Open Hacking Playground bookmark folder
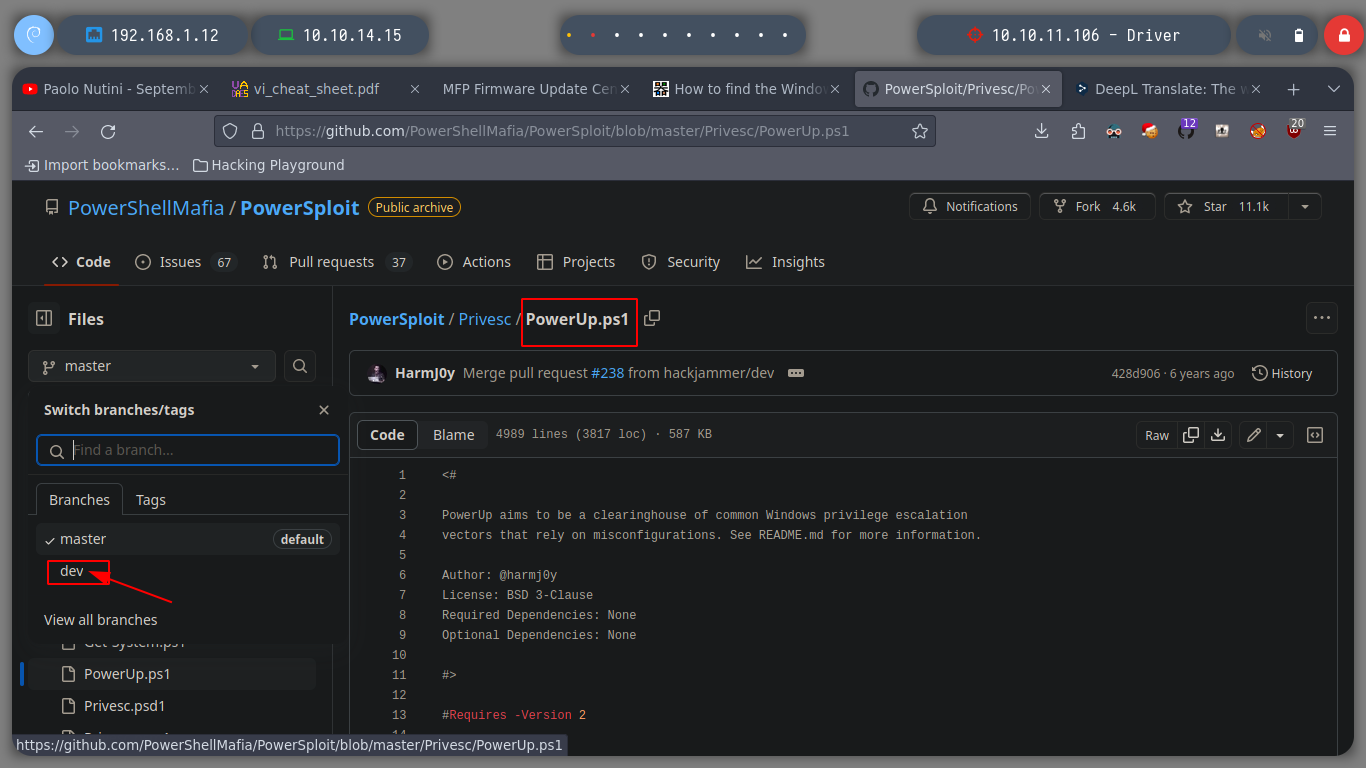1366x768 pixels. point(268,165)
